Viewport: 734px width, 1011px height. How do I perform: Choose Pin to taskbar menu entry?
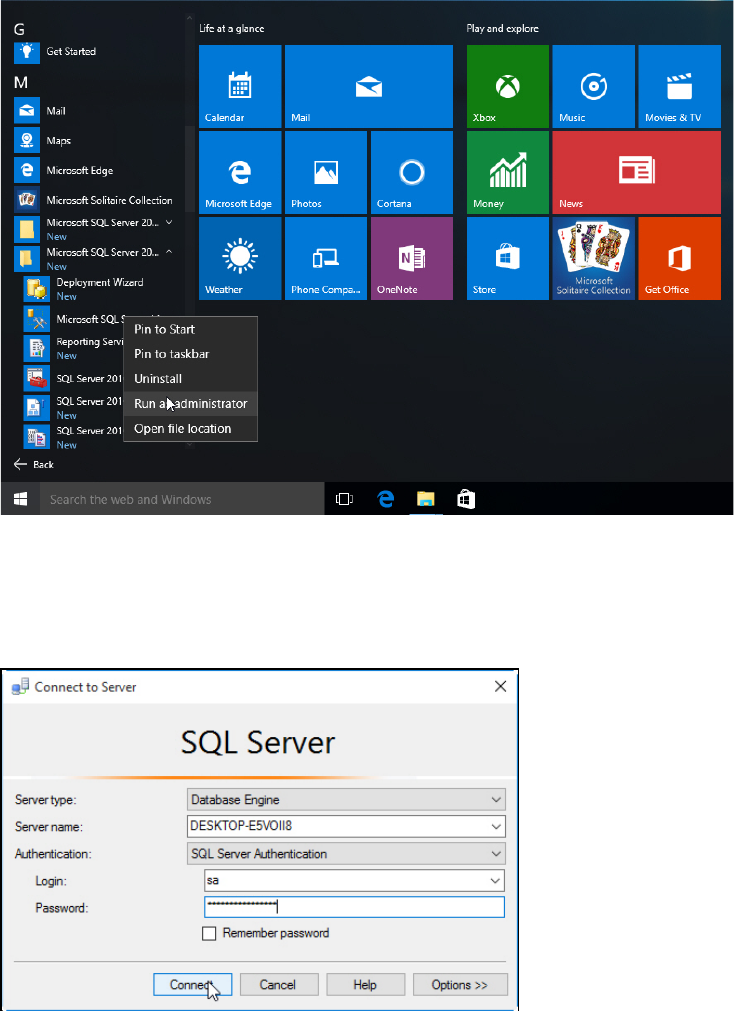click(x=171, y=354)
